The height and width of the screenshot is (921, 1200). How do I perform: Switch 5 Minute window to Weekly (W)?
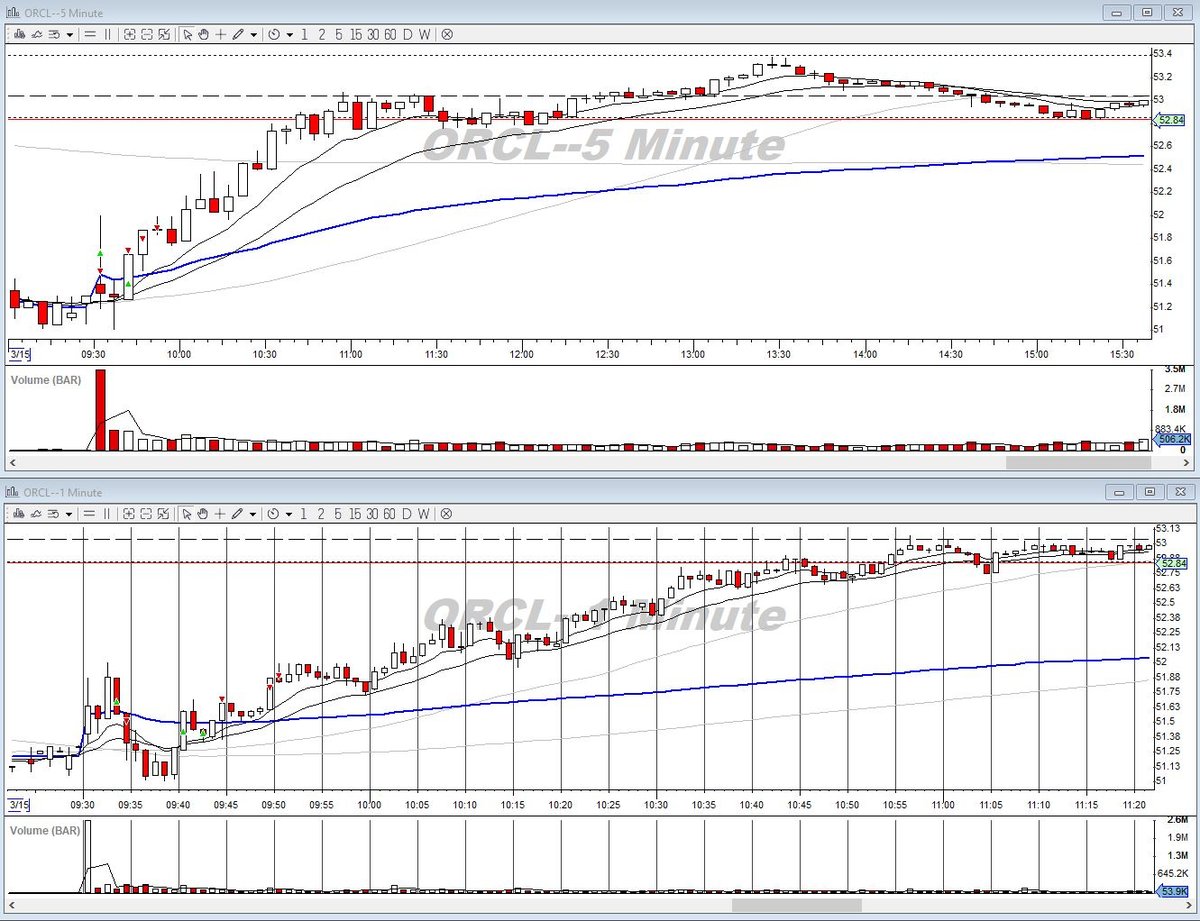(424, 34)
